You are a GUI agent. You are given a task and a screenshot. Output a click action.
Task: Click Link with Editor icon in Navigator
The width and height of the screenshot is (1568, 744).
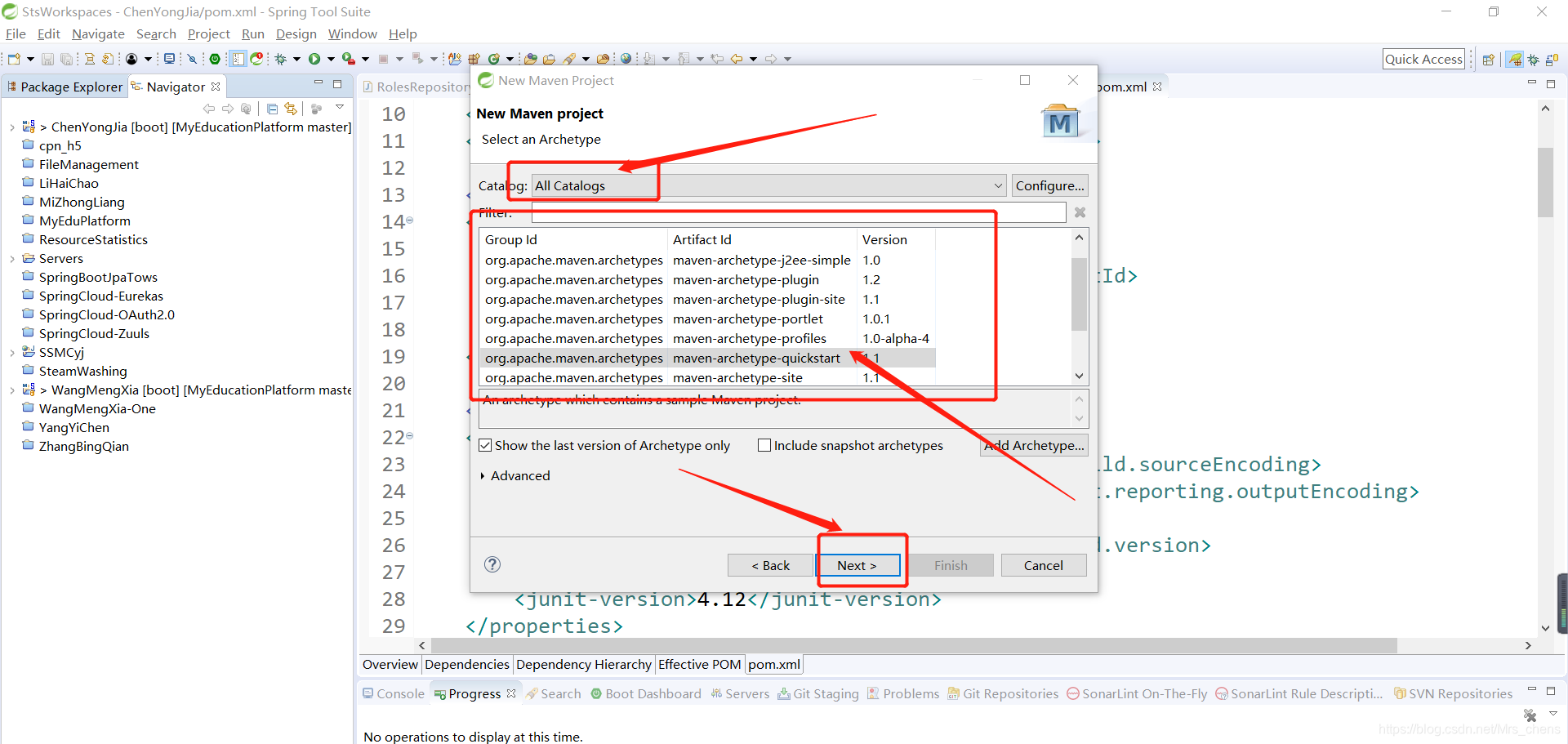point(291,109)
